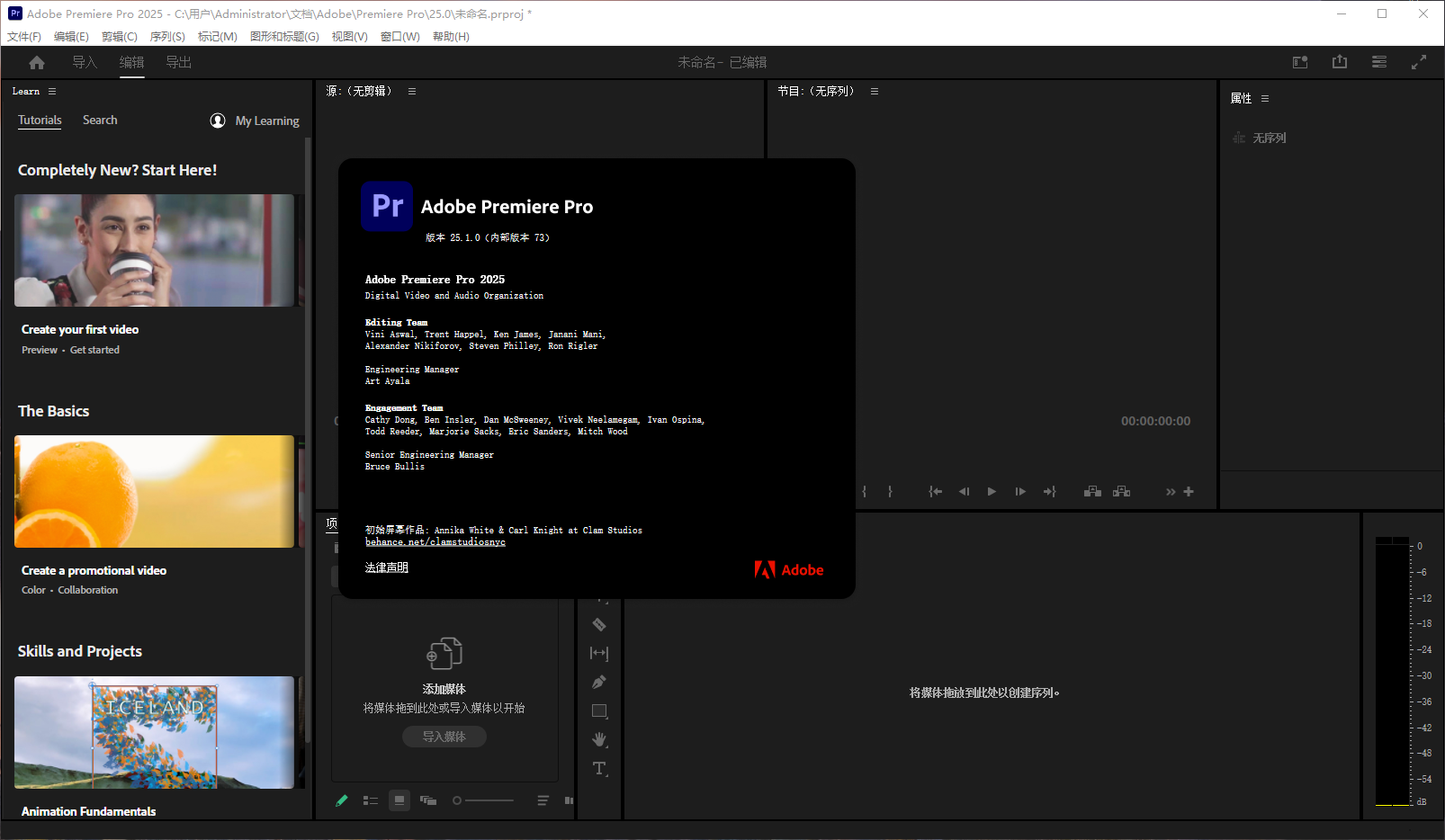Viewport: 1445px width, 840px height.
Task: Open the 序列(S) menu
Action: (x=167, y=36)
